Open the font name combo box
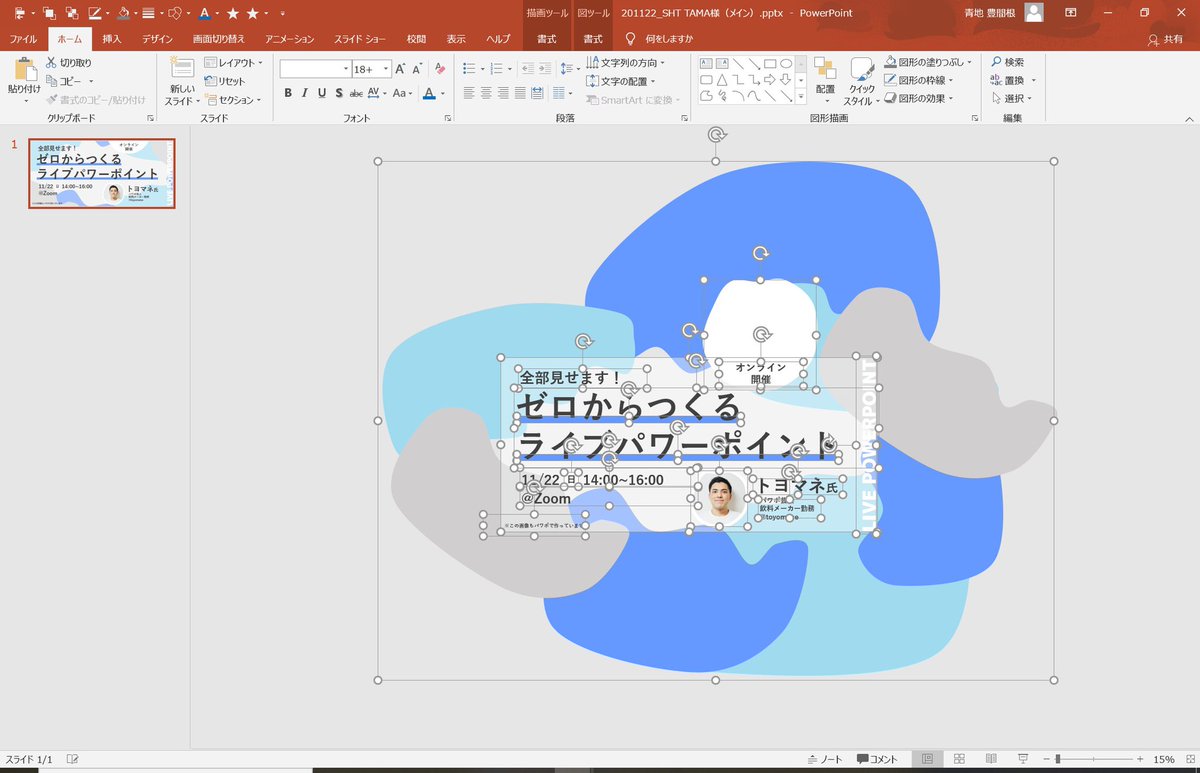1200x773 pixels. [x=315, y=69]
